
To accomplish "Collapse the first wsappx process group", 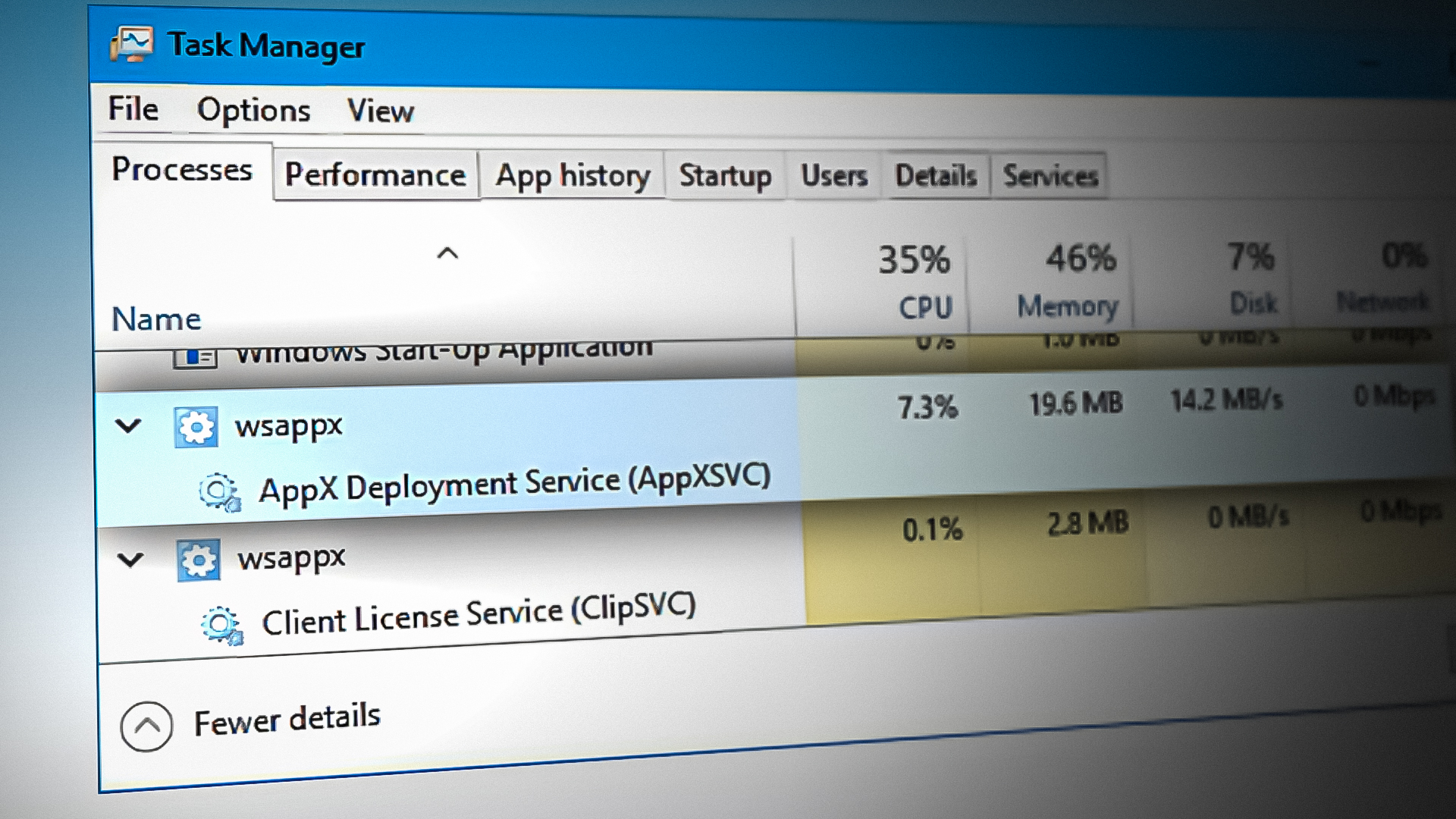I will (128, 426).
